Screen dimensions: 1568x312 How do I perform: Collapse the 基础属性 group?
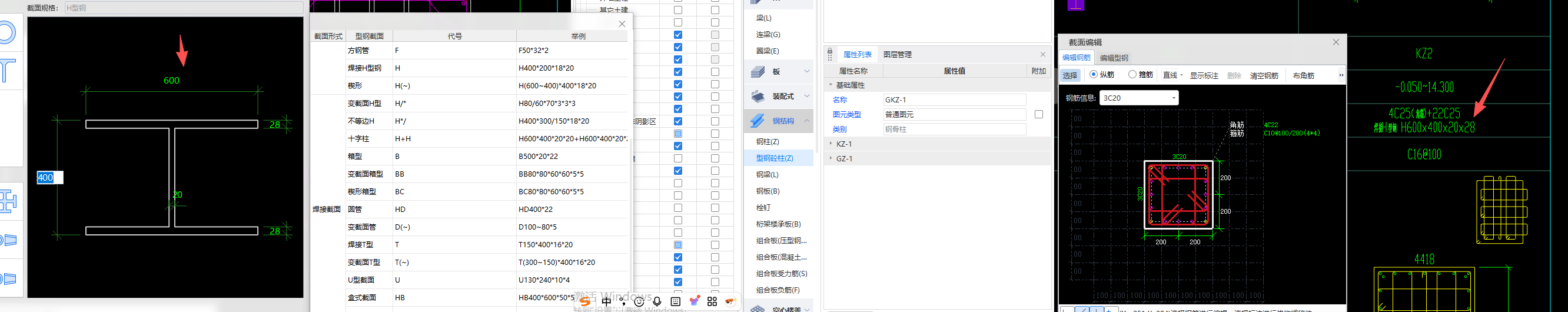tap(831, 85)
